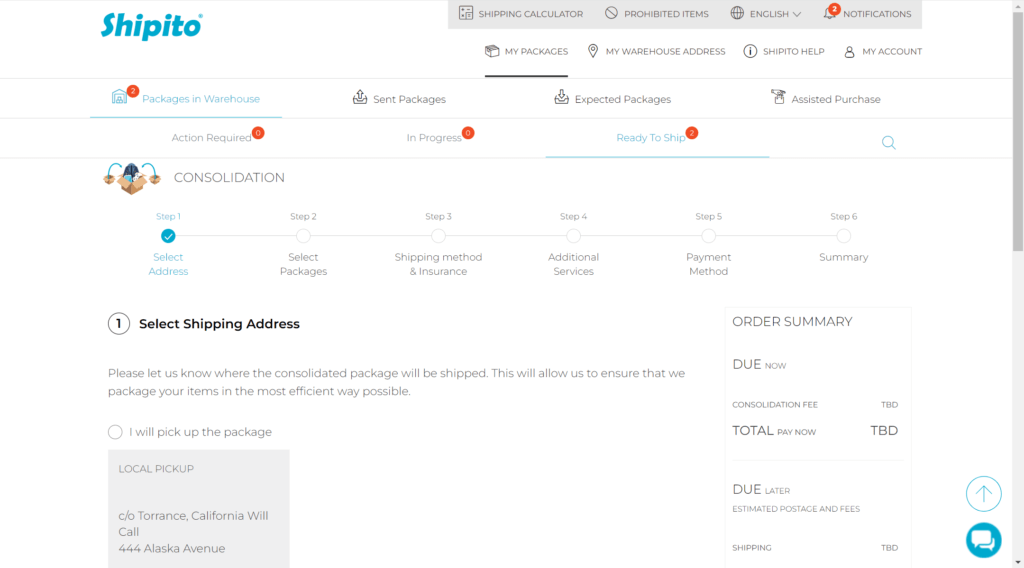Click the 'Select Address' step label
This screenshot has width=1024, height=568.
click(x=168, y=264)
